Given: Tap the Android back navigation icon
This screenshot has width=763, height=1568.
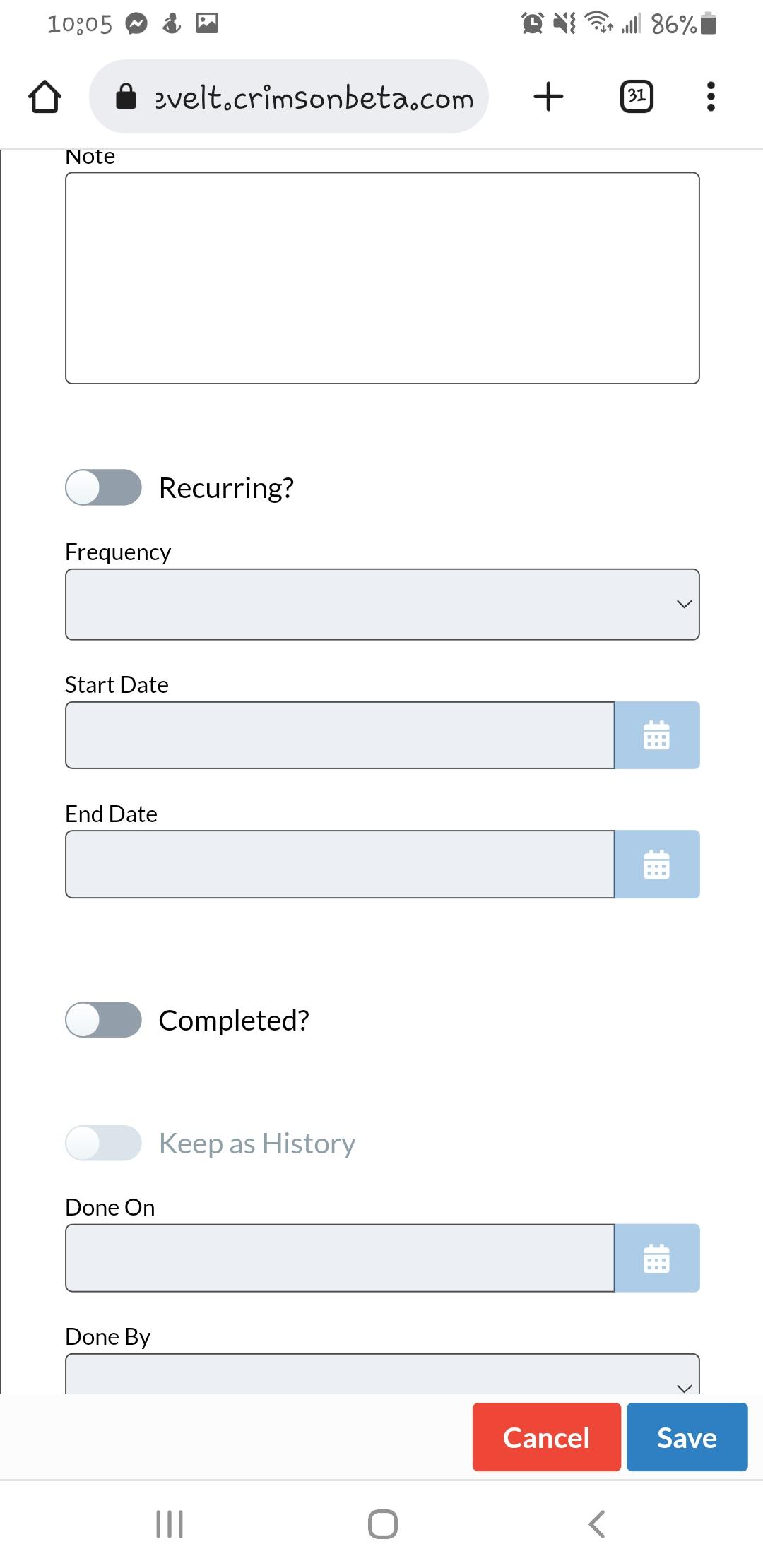Looking at the screenshot, I should pos(597,1524).
